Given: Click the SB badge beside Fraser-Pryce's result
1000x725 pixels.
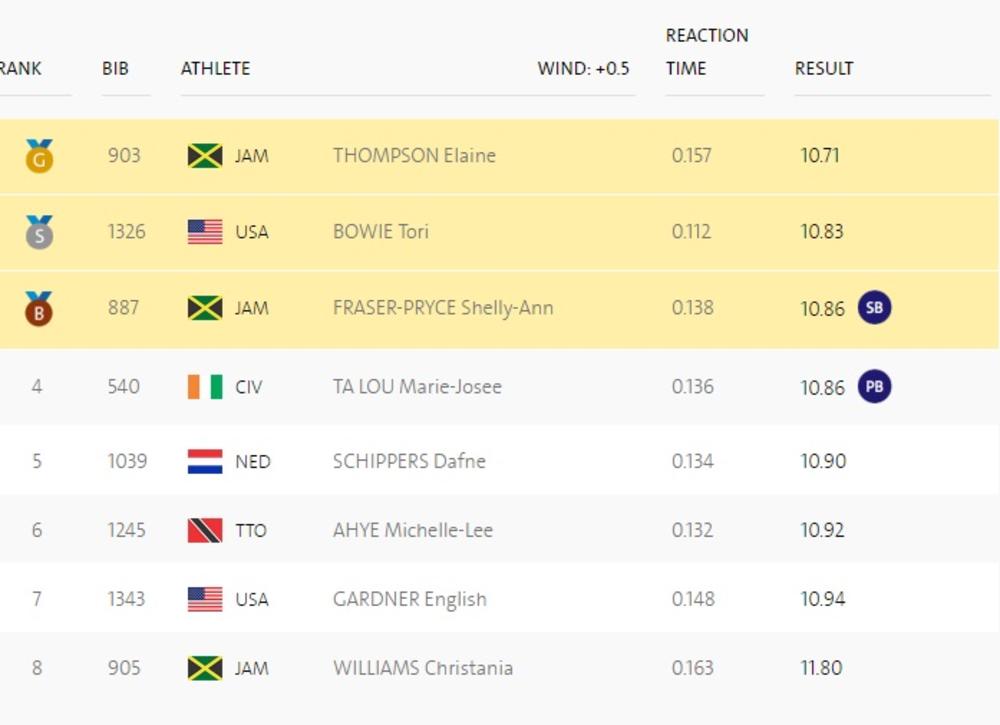Looking at the screenshot, I should point(874,308).
